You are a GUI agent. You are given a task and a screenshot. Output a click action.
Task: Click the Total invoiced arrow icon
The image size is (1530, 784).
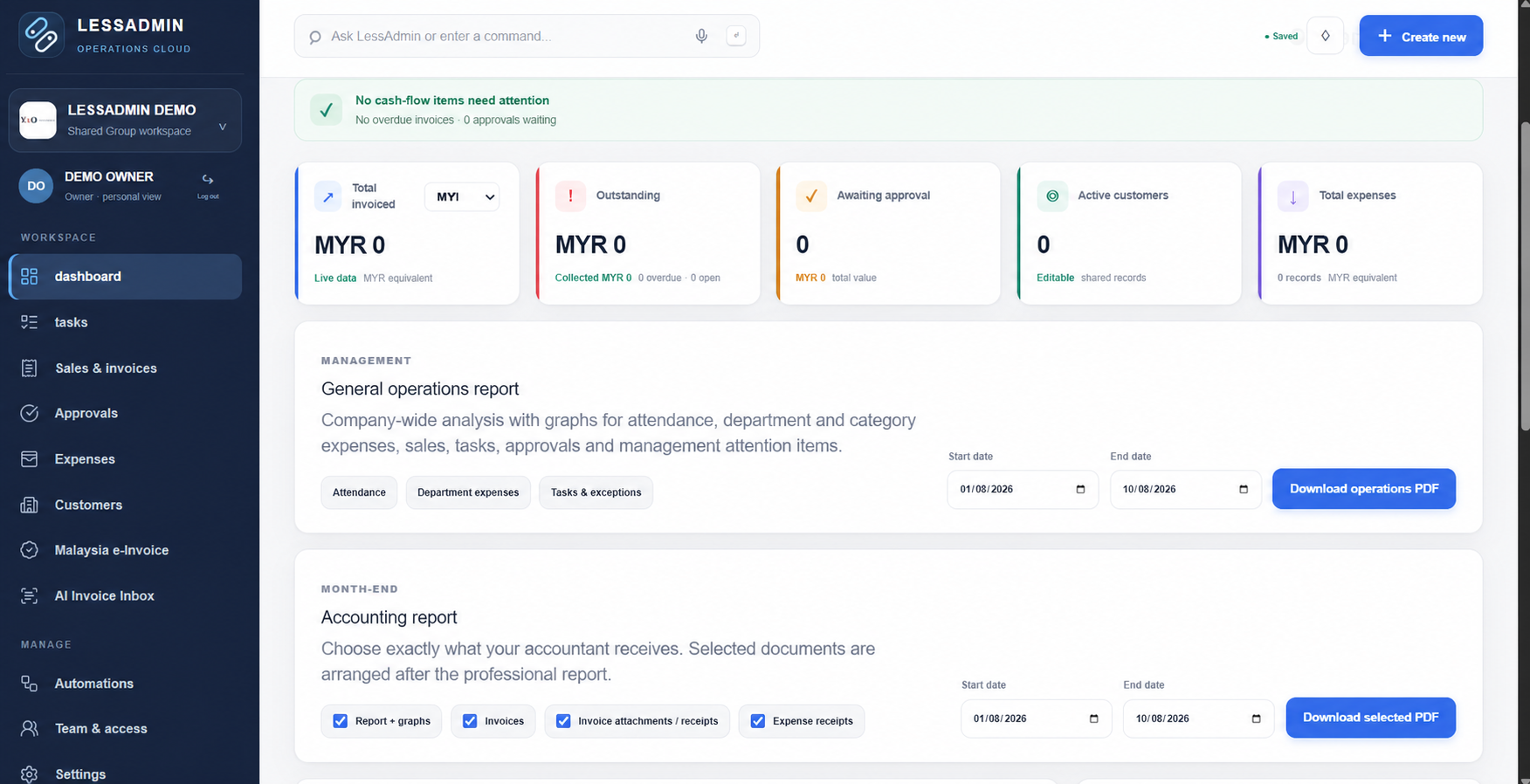coord(328,196)
